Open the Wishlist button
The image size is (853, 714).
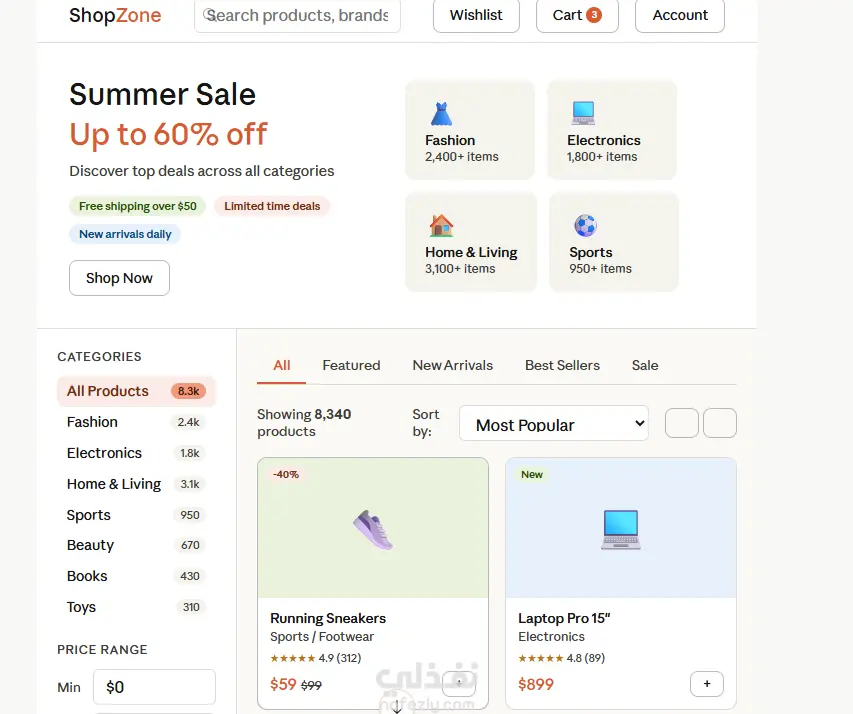coord(476,15)
